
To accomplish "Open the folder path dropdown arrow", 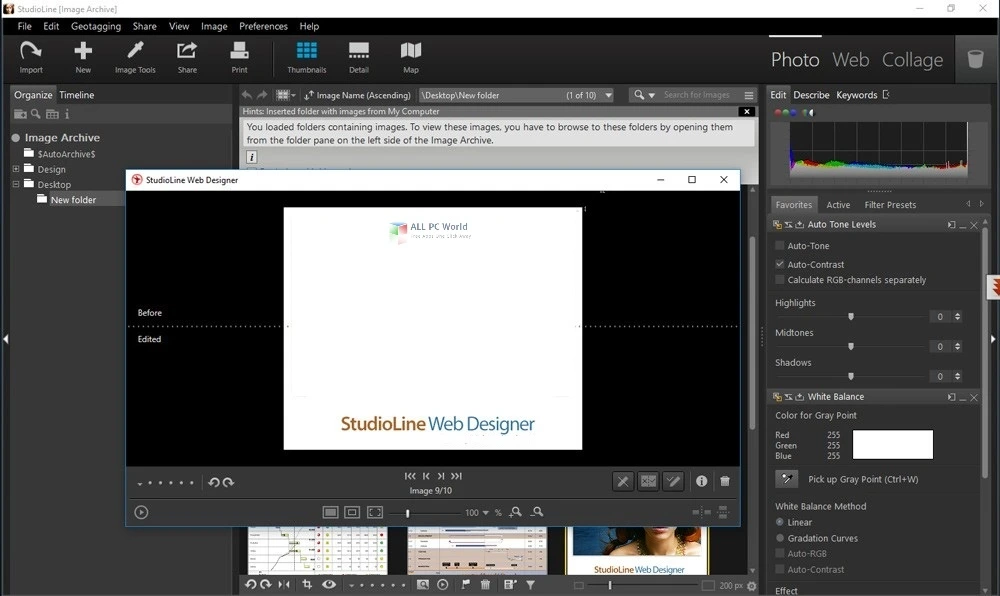I will point(608,95).
